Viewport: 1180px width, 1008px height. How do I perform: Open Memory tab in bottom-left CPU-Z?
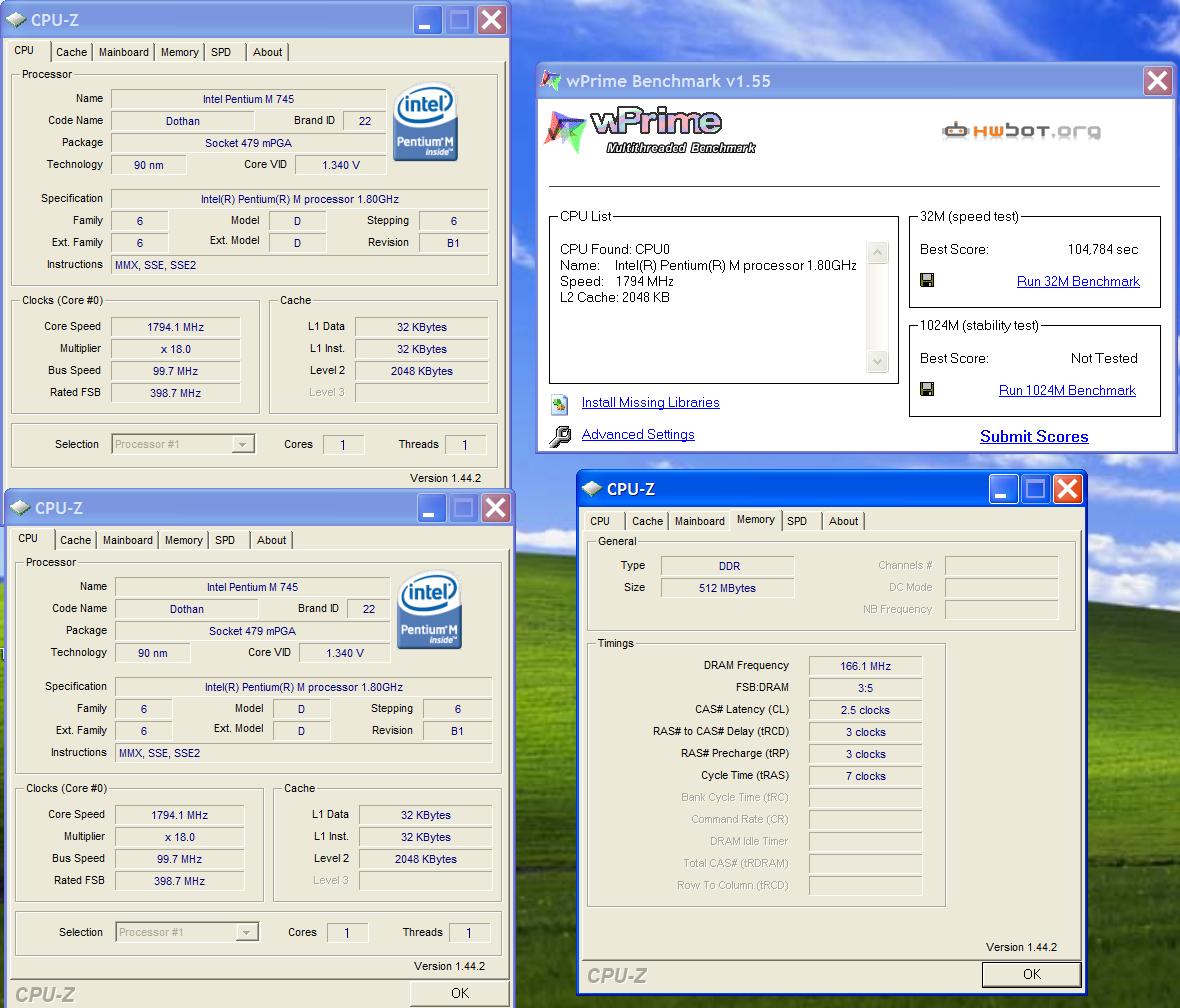click(x=184, y=540)
